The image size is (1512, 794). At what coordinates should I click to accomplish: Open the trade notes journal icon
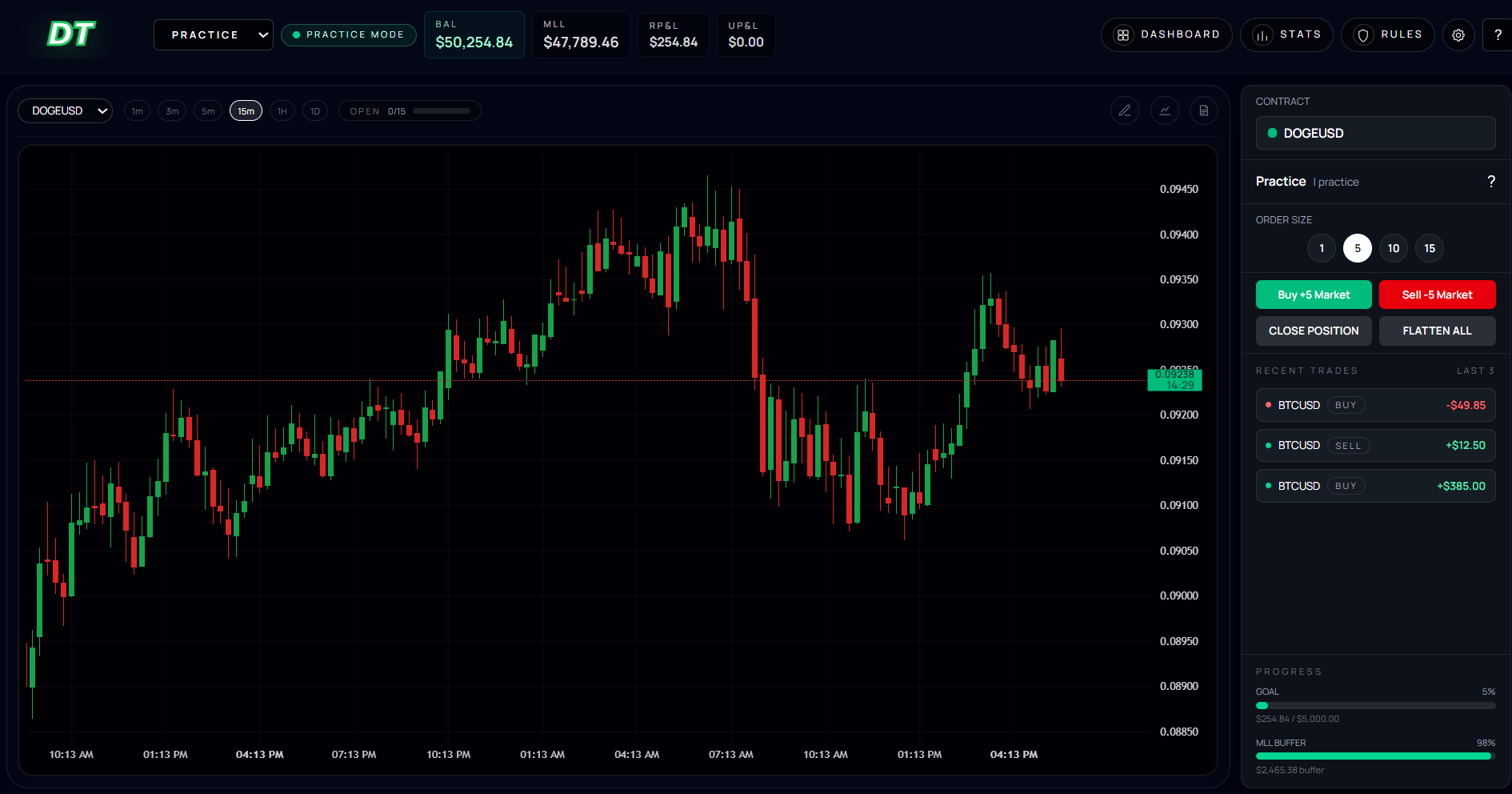click(1203, 110)
